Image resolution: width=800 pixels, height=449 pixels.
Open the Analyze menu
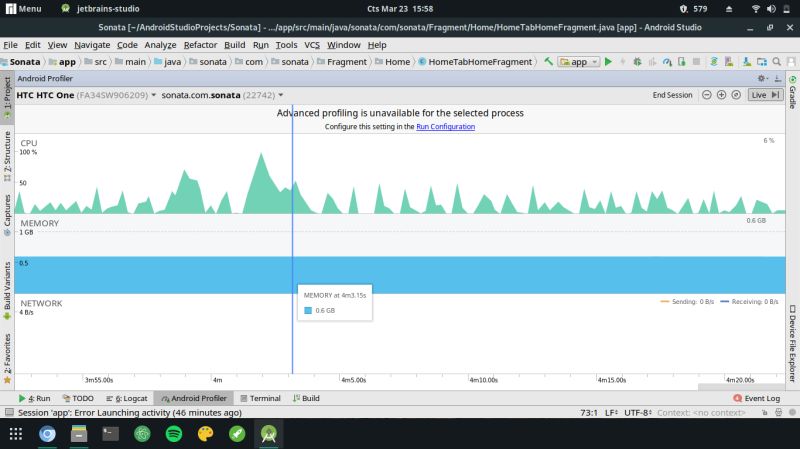point(160,45)
